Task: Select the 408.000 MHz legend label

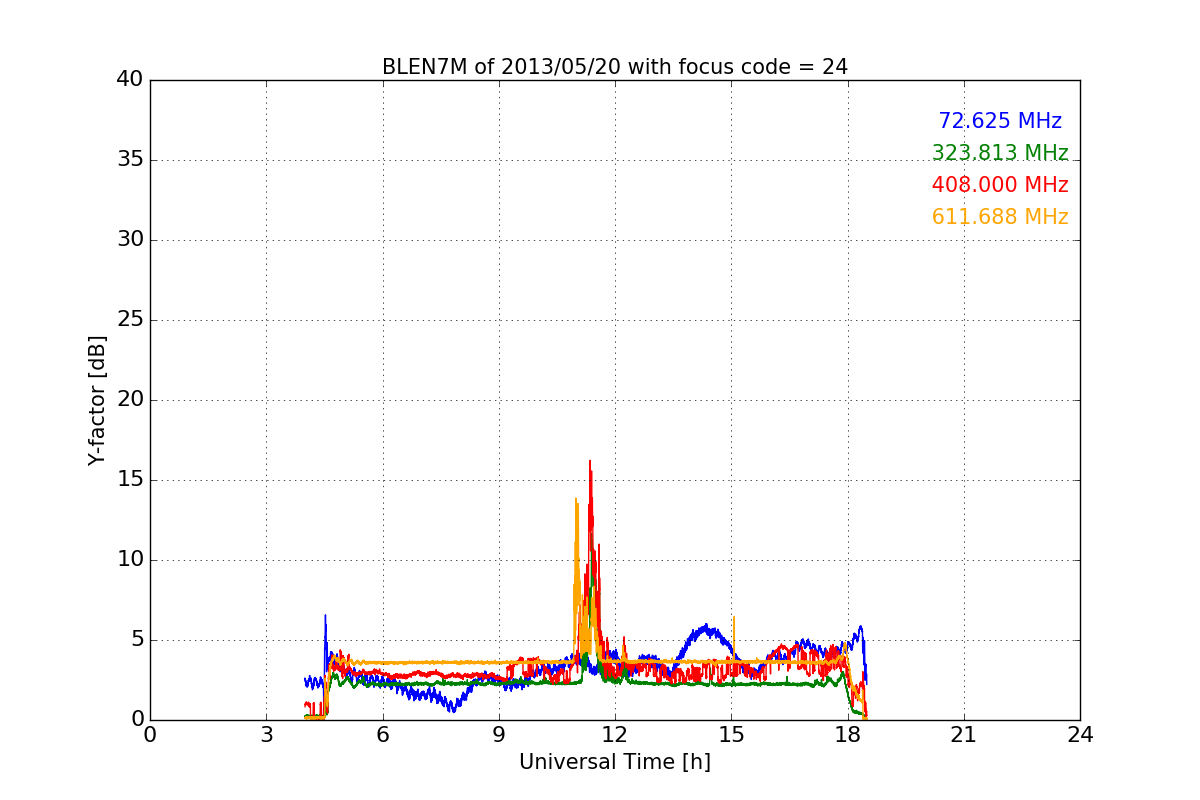Action: pyautogui.click(x=1000, y=185)
